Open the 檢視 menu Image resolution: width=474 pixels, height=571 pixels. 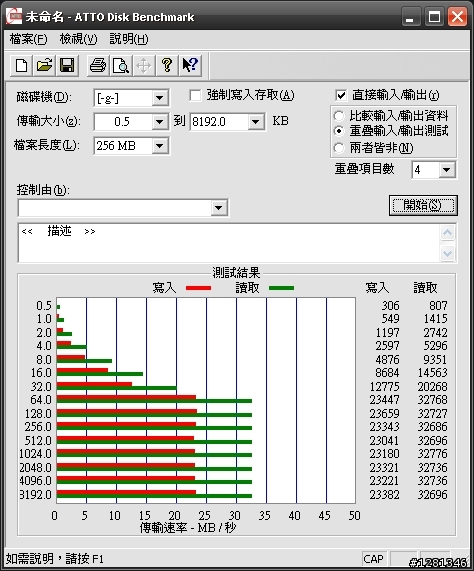[x=78, y=39]
